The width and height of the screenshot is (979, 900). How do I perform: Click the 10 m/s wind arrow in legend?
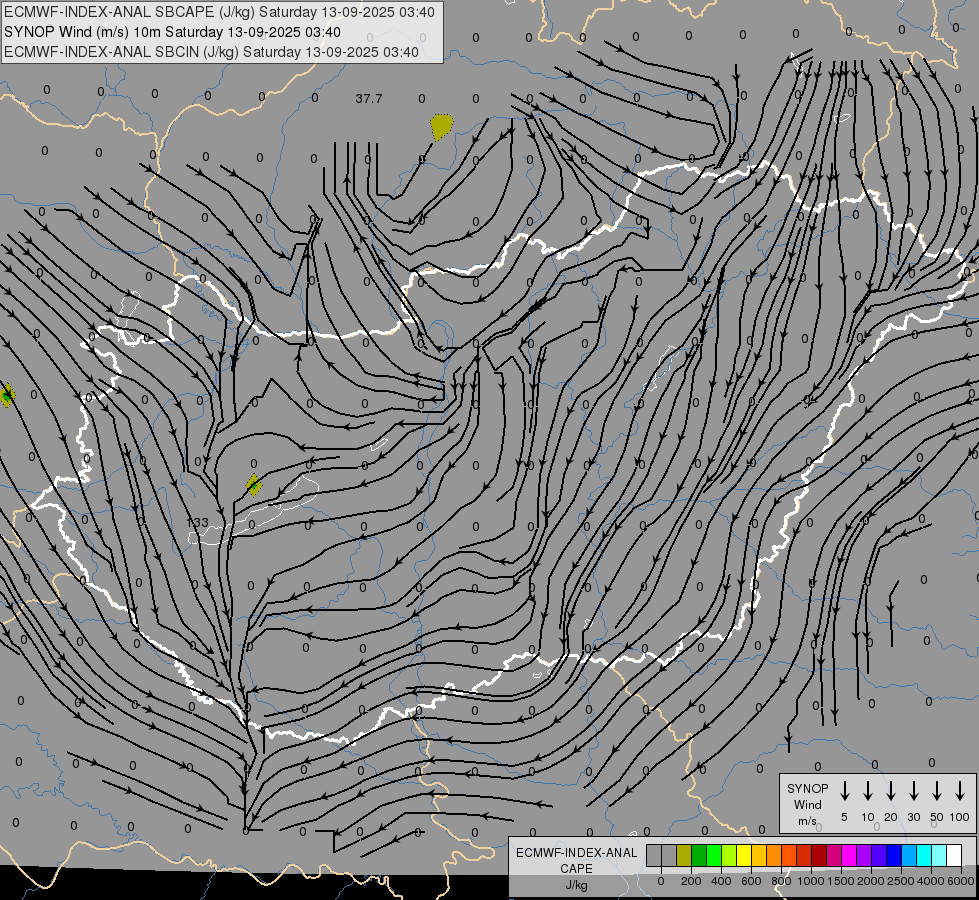(868, 791)
